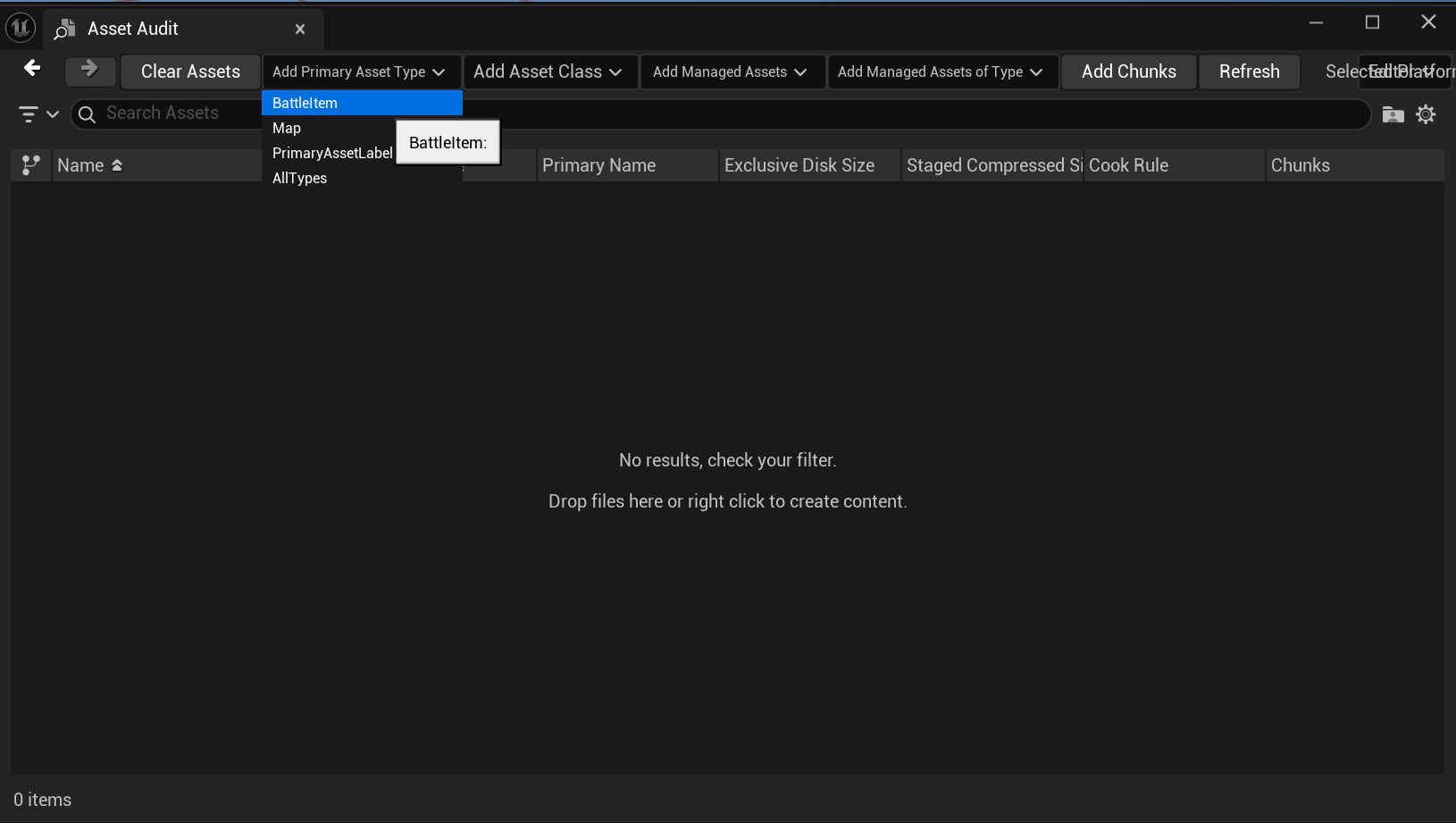Choose PrimaryAssetLabel in the dropdown list
1456x823 pixels.
click(x=332, y=153)
